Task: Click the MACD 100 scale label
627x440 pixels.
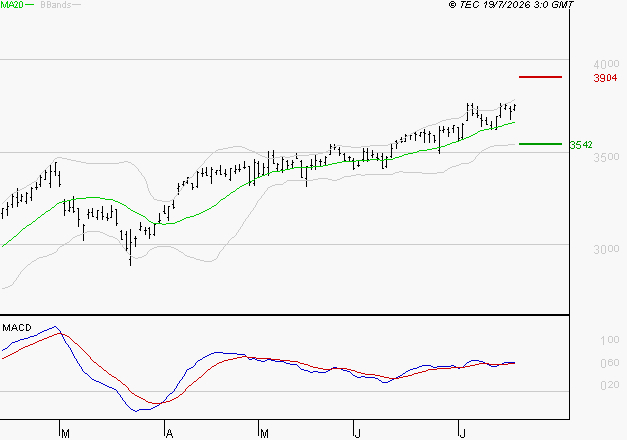Action: (x=610, y=340)
